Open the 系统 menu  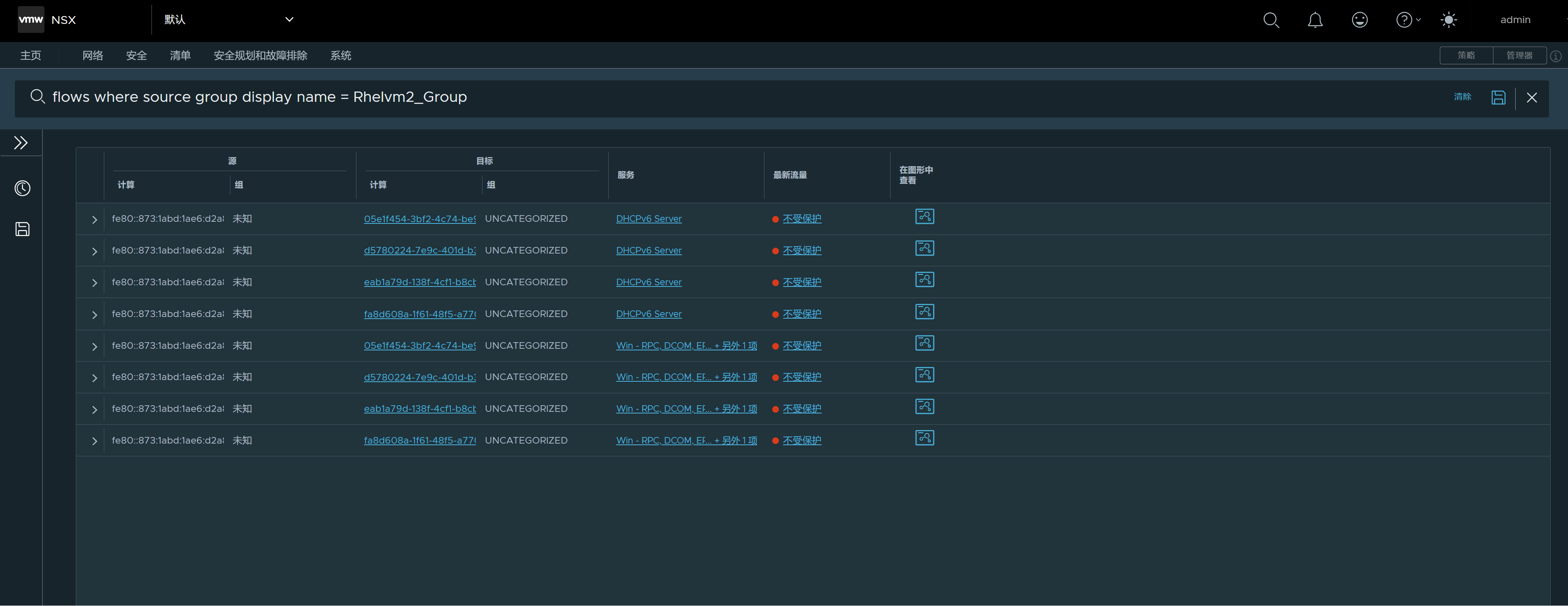pos(341,55)
